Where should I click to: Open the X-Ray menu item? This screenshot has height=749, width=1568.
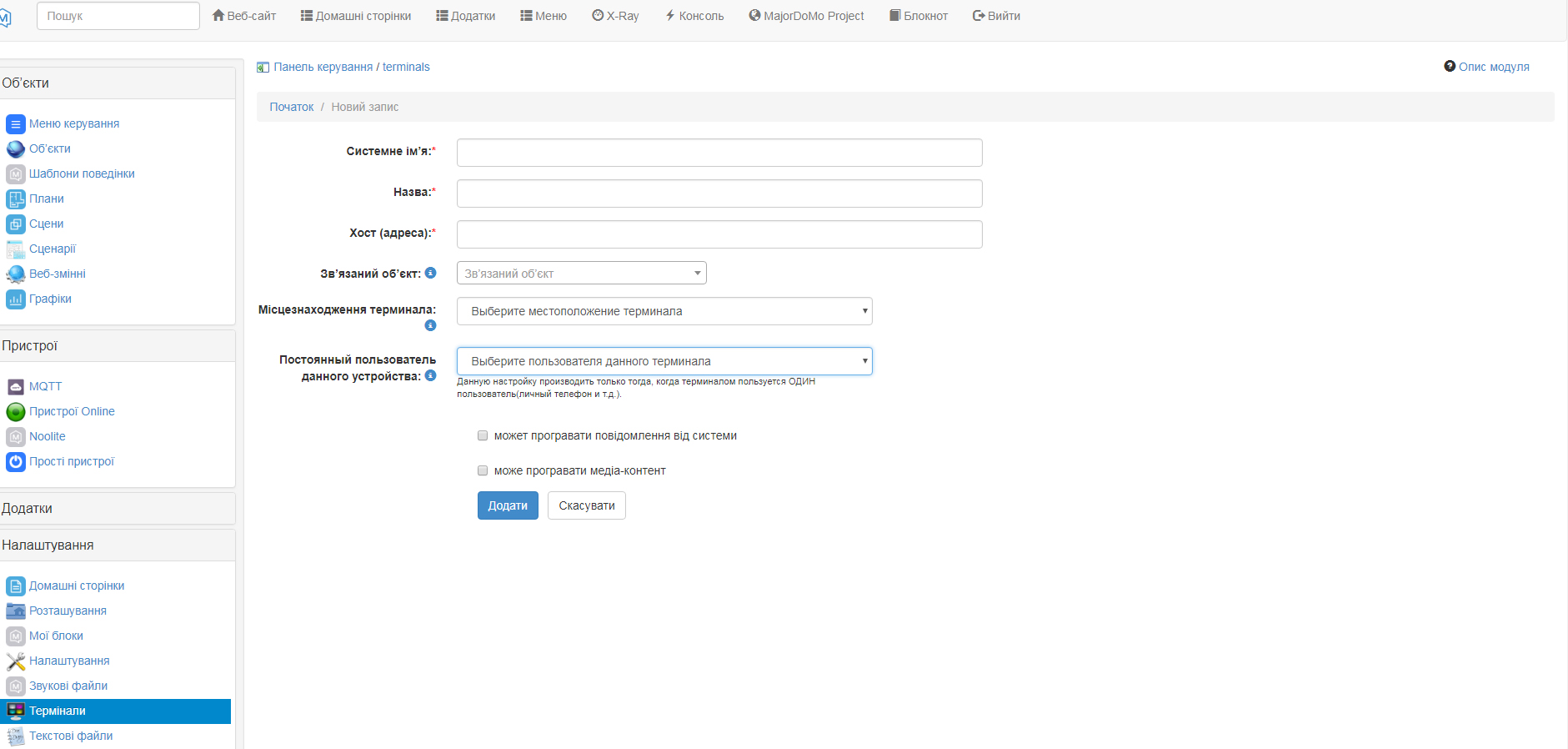pyautogui.click(x=615, y=16)
